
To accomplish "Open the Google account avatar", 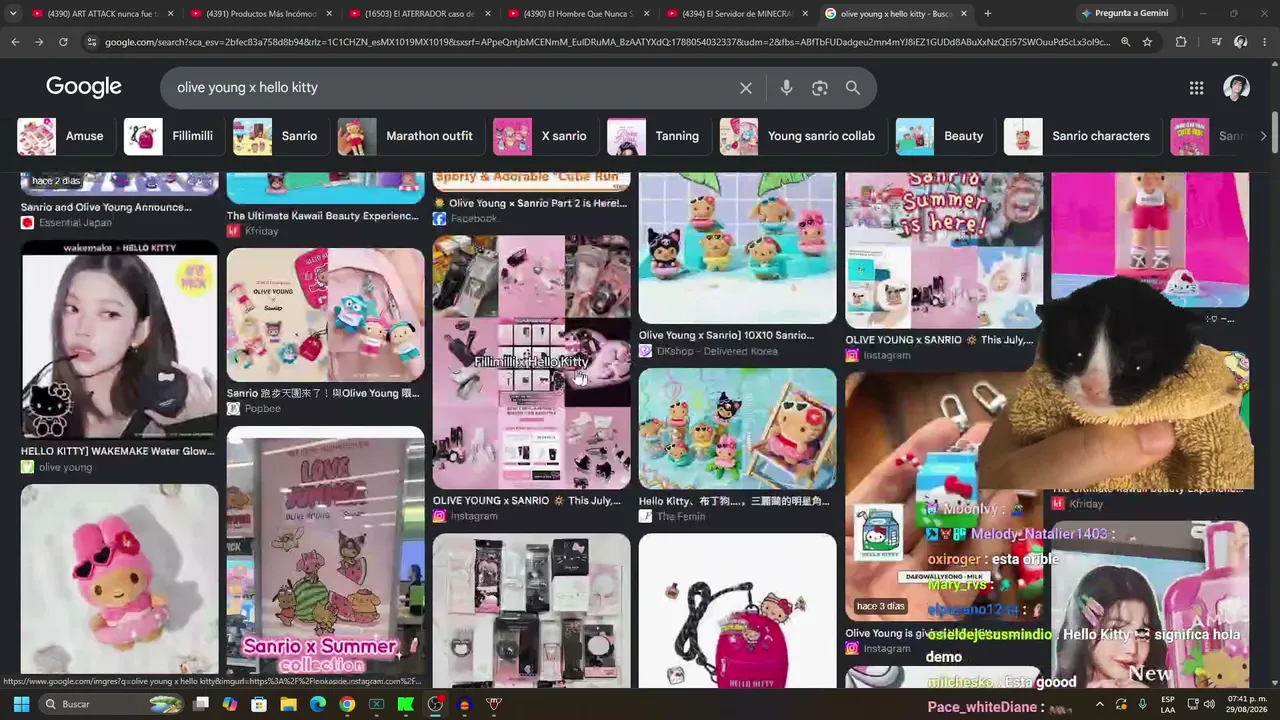I will pos(1237,88).
